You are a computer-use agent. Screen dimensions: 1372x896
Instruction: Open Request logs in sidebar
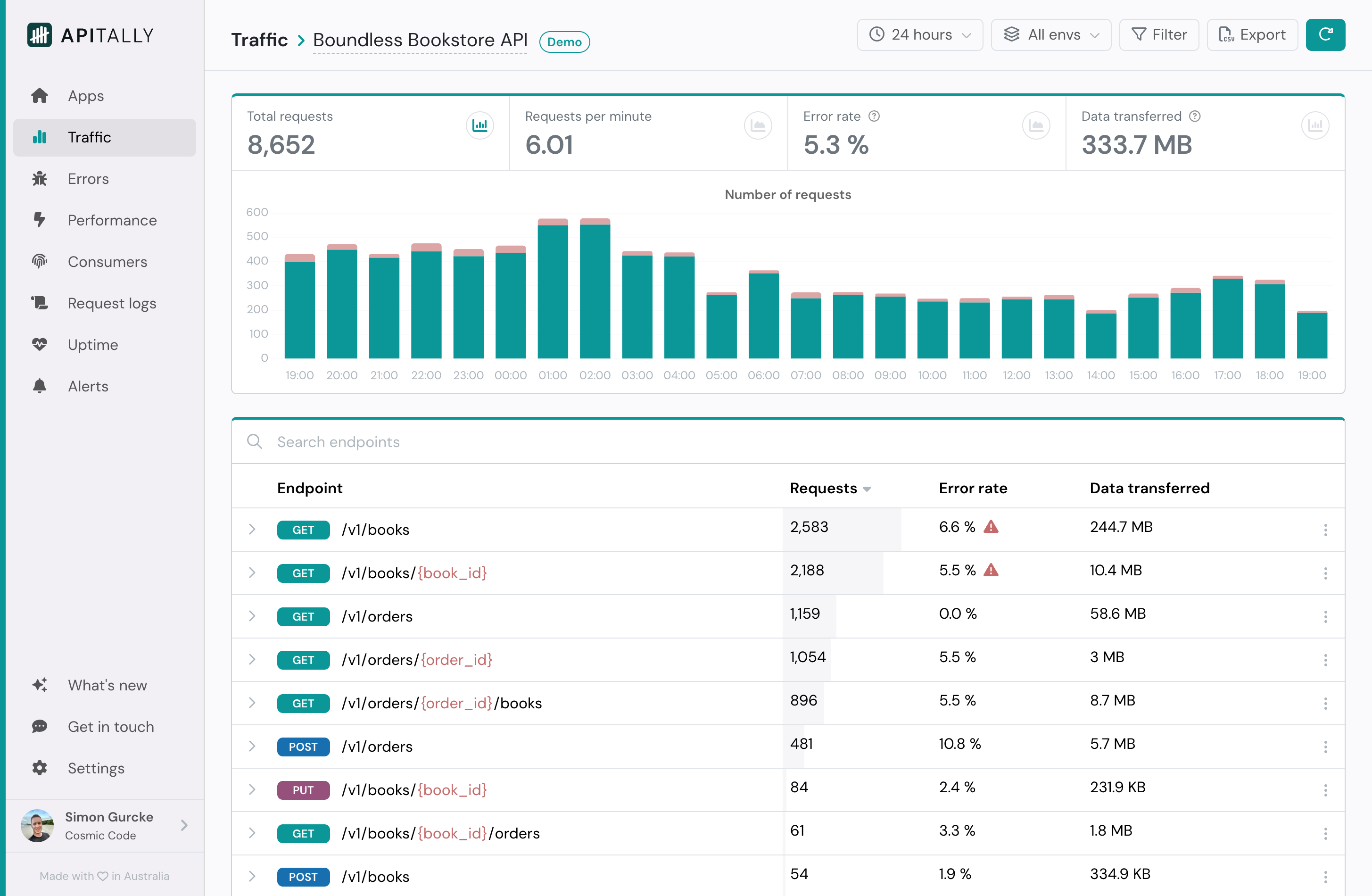112,303
